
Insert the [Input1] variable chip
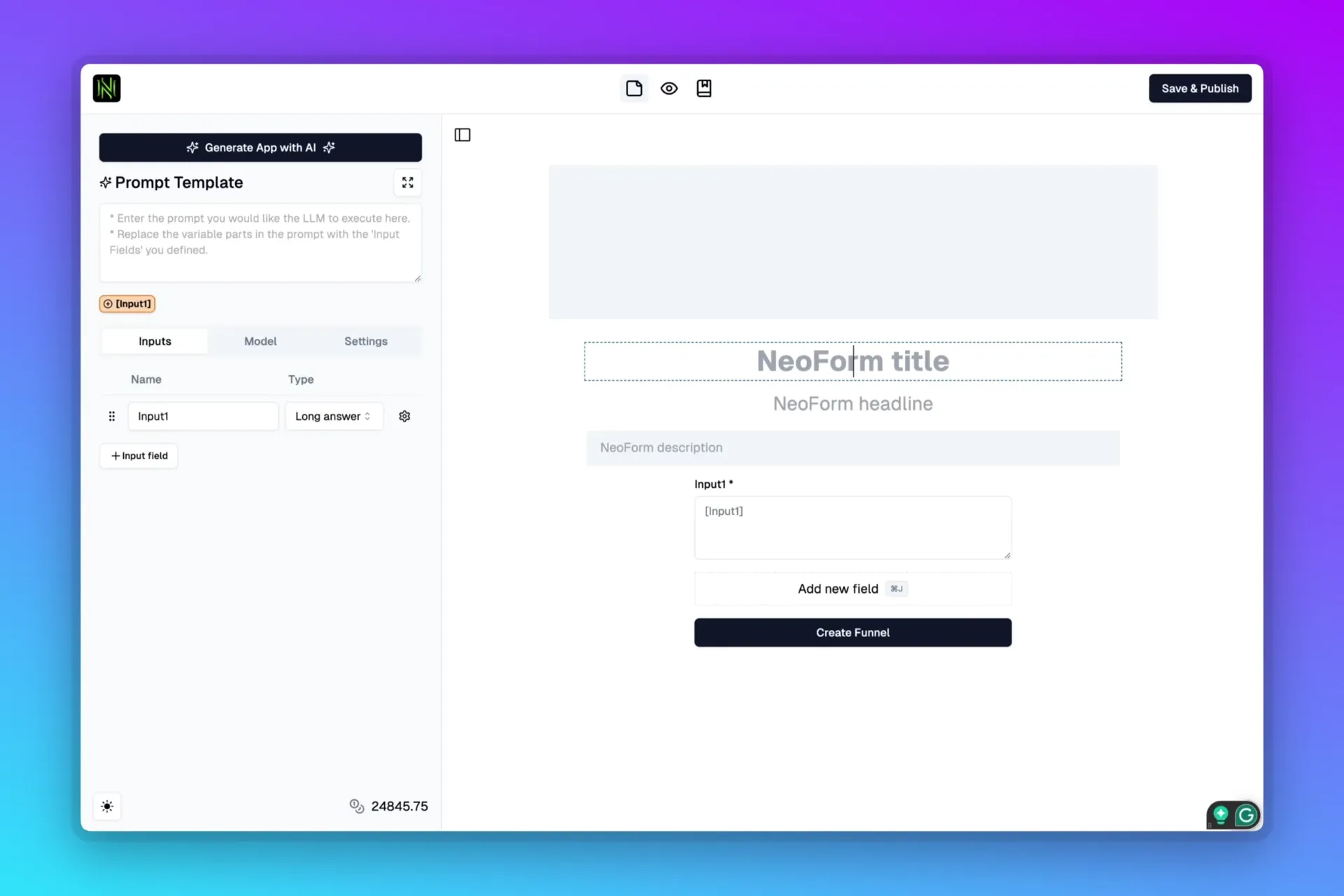pyautogui.click(x=127, y=304)
